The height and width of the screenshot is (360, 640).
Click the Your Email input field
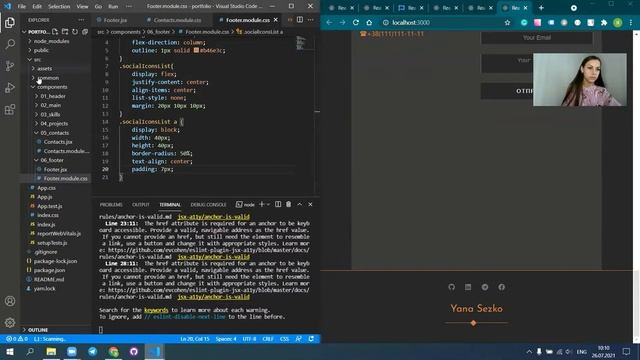536,38
